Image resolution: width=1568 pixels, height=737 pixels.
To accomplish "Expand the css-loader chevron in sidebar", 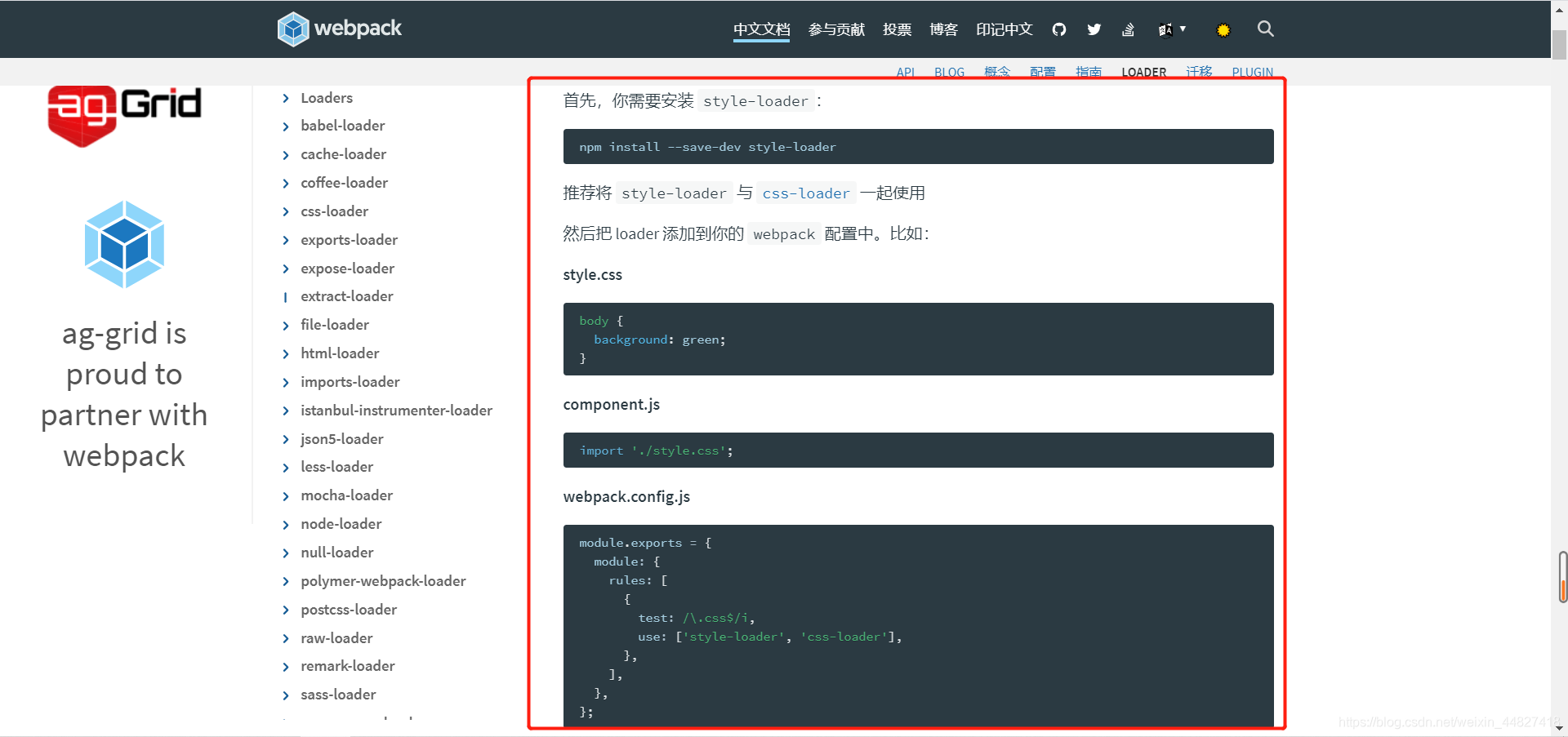I will [x=285, y=212].
